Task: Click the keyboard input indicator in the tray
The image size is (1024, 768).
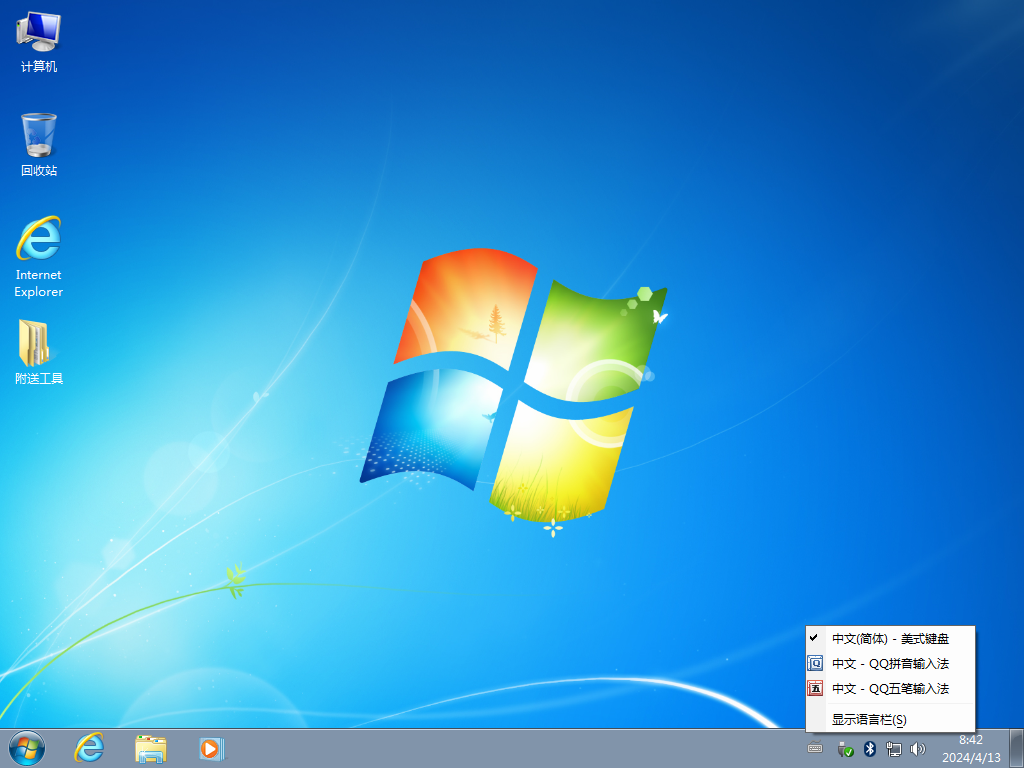Action: point(816,748)
